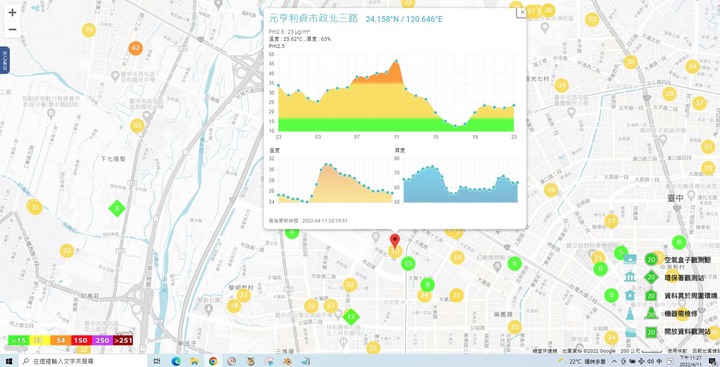The width and height of the screenshot is (720, 367).
Task: Open Task View from taskbar
Action: pyautogui.click(x=157, y=361)
